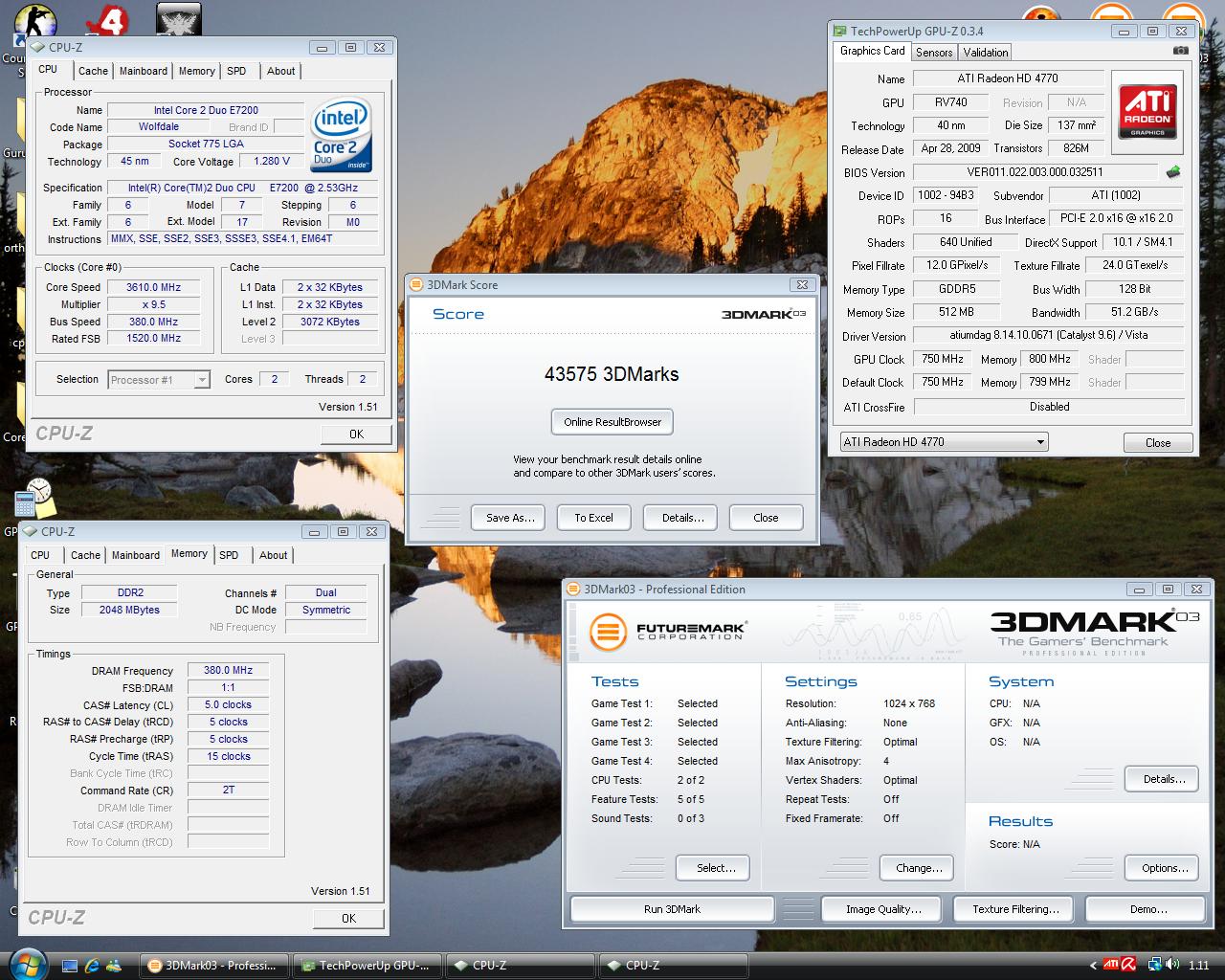Click Details... in 3DMark03 System section
1225x980 pixels.
pos(1164,779)
